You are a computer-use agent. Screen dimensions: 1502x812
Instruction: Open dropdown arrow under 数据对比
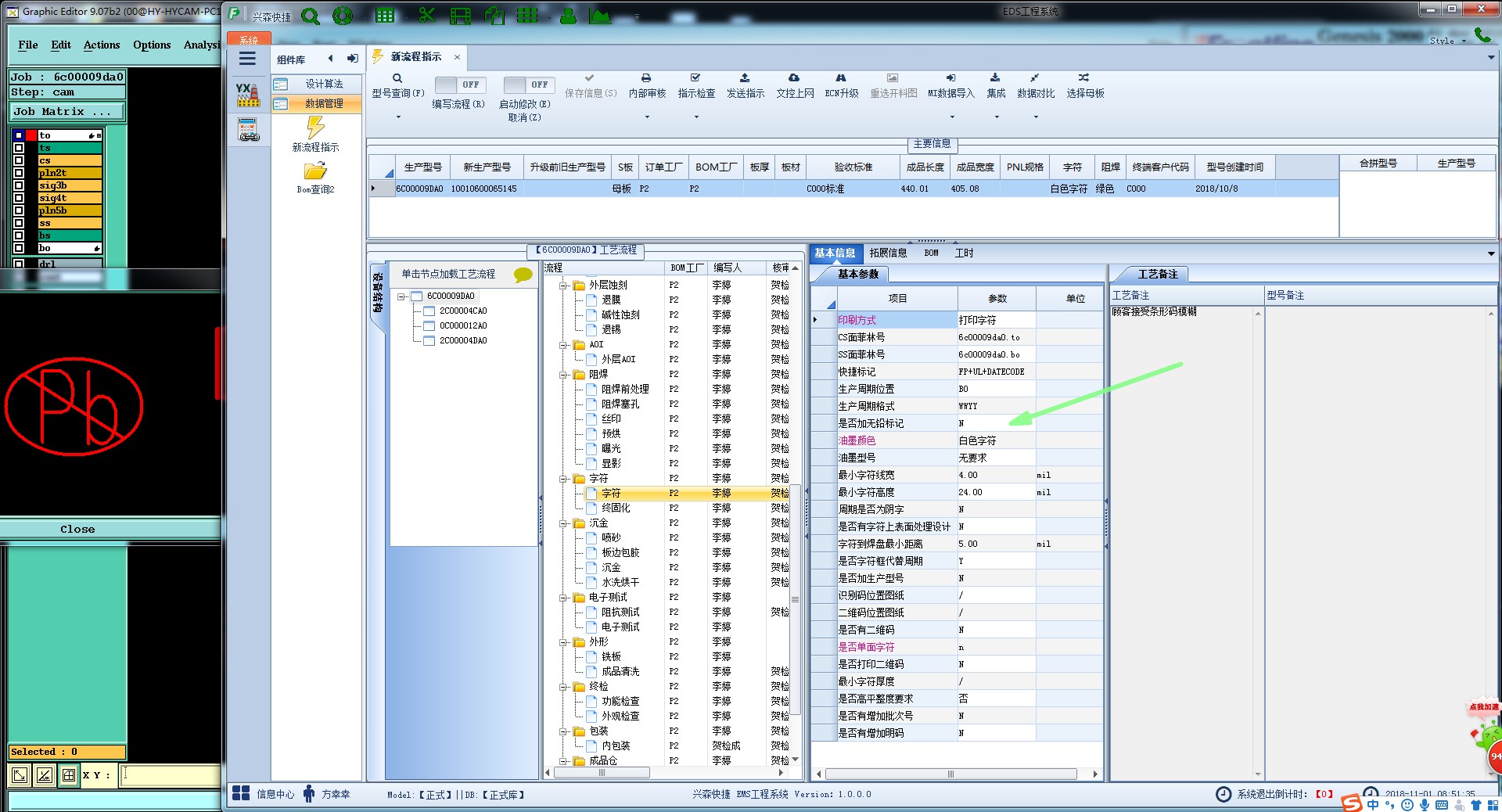pos(1035,117)
